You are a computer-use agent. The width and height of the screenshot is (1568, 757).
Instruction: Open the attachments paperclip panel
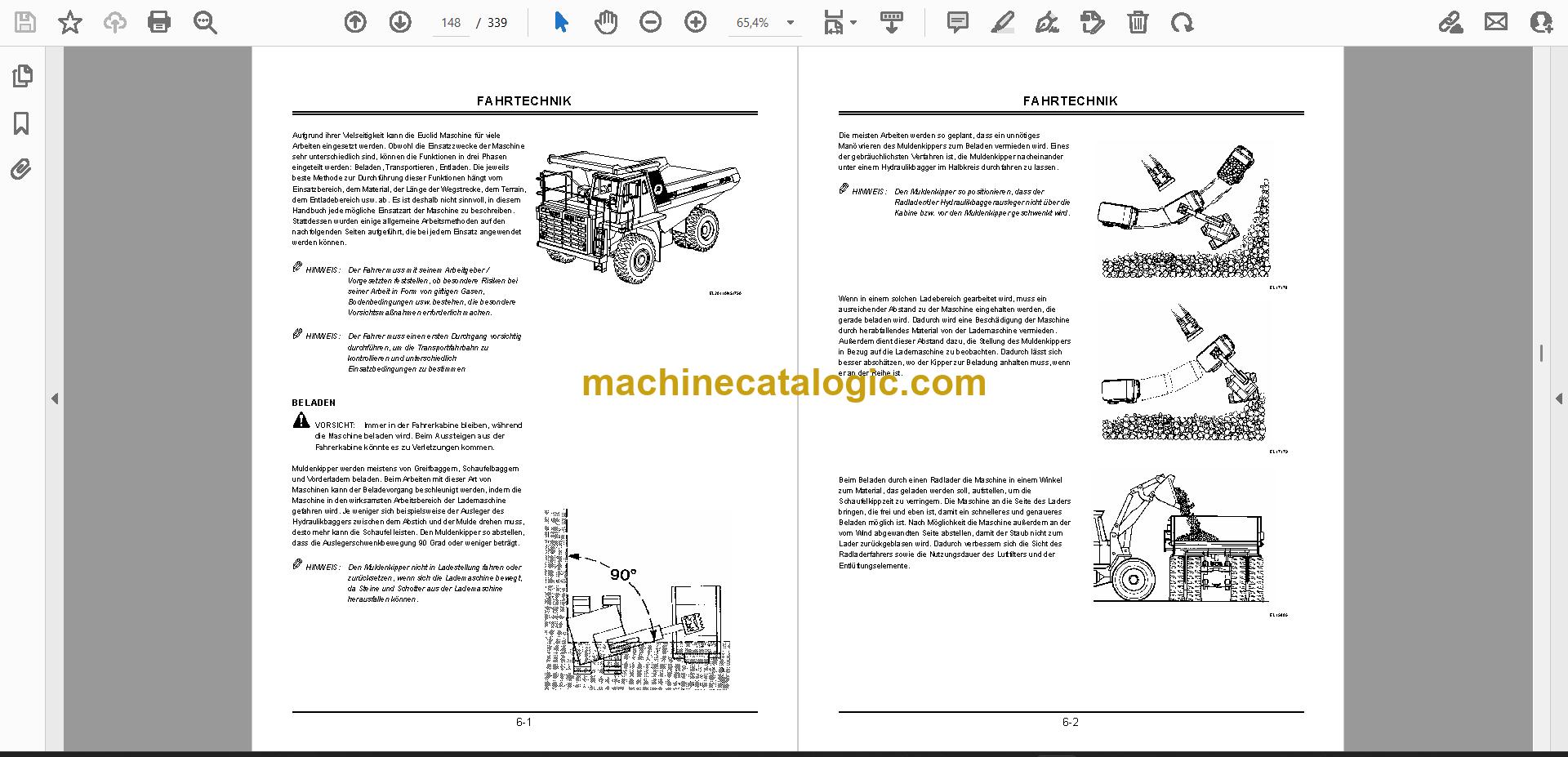point(20,170)
